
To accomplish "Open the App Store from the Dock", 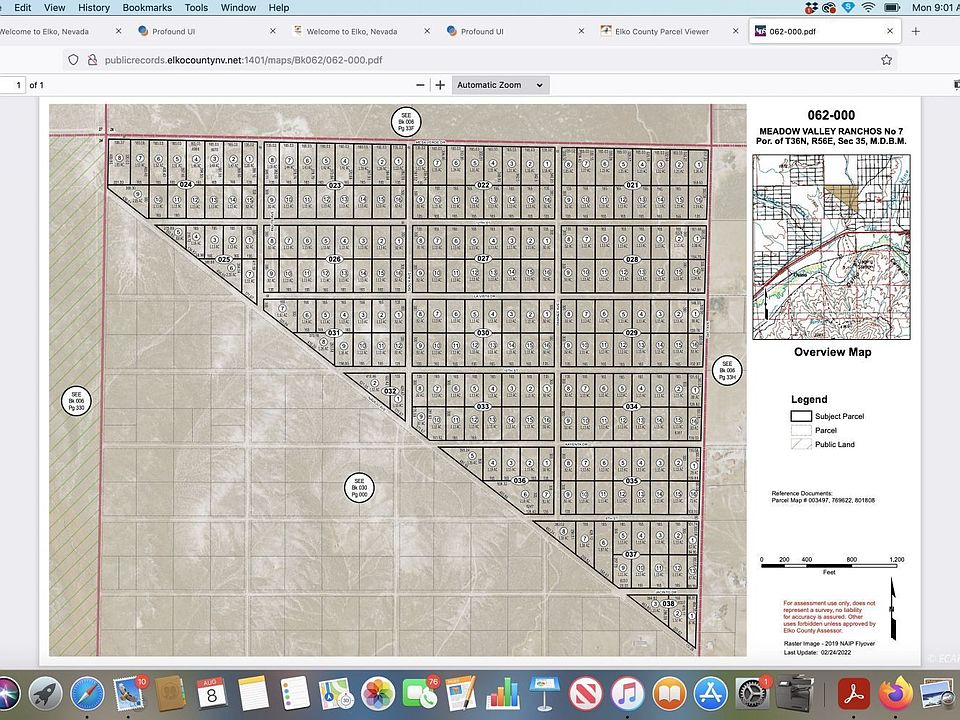I will click(711, 694).
